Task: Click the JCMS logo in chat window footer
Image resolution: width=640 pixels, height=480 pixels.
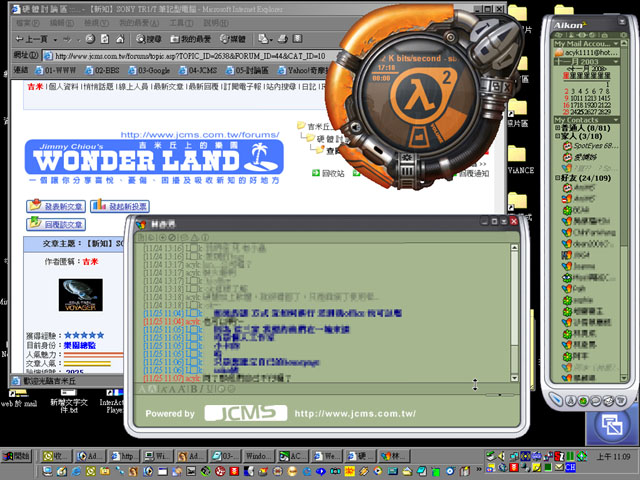Action: (246, 413)
